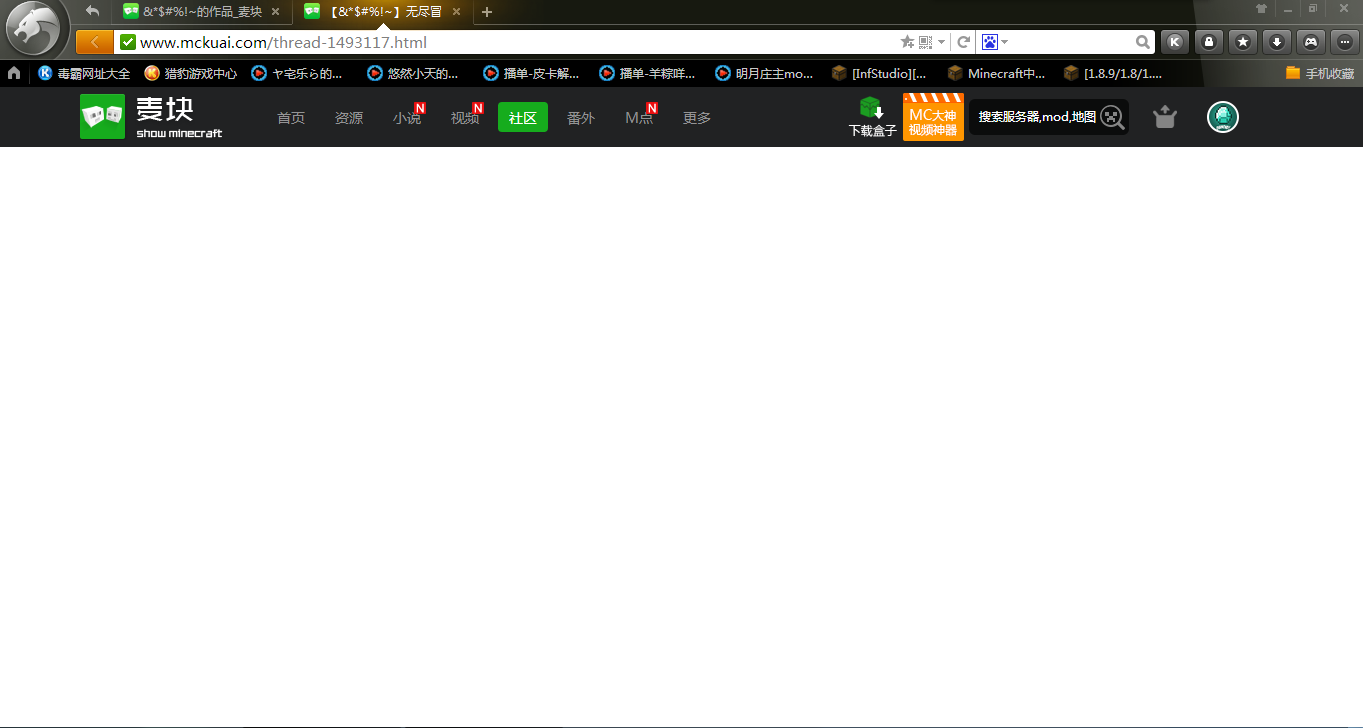Open the M点 navigation item

(x=640, y=118)
